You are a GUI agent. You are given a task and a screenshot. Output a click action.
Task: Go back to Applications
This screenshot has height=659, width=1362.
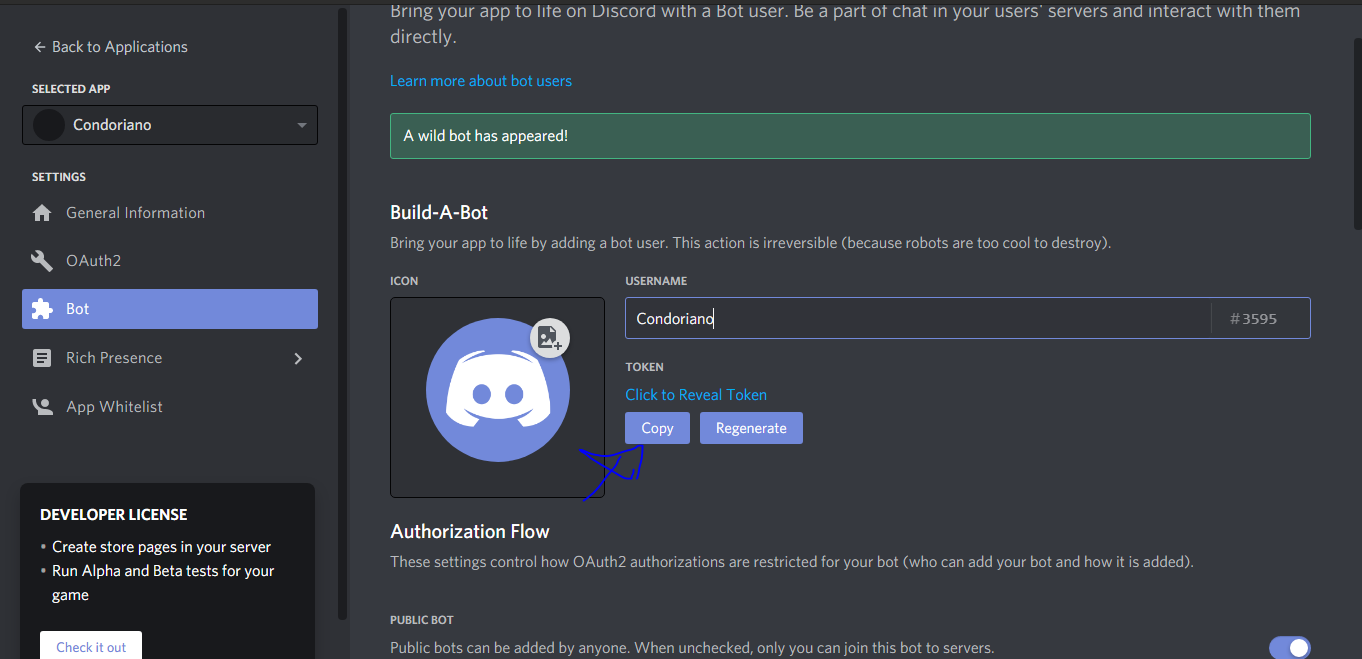point(110,47)
